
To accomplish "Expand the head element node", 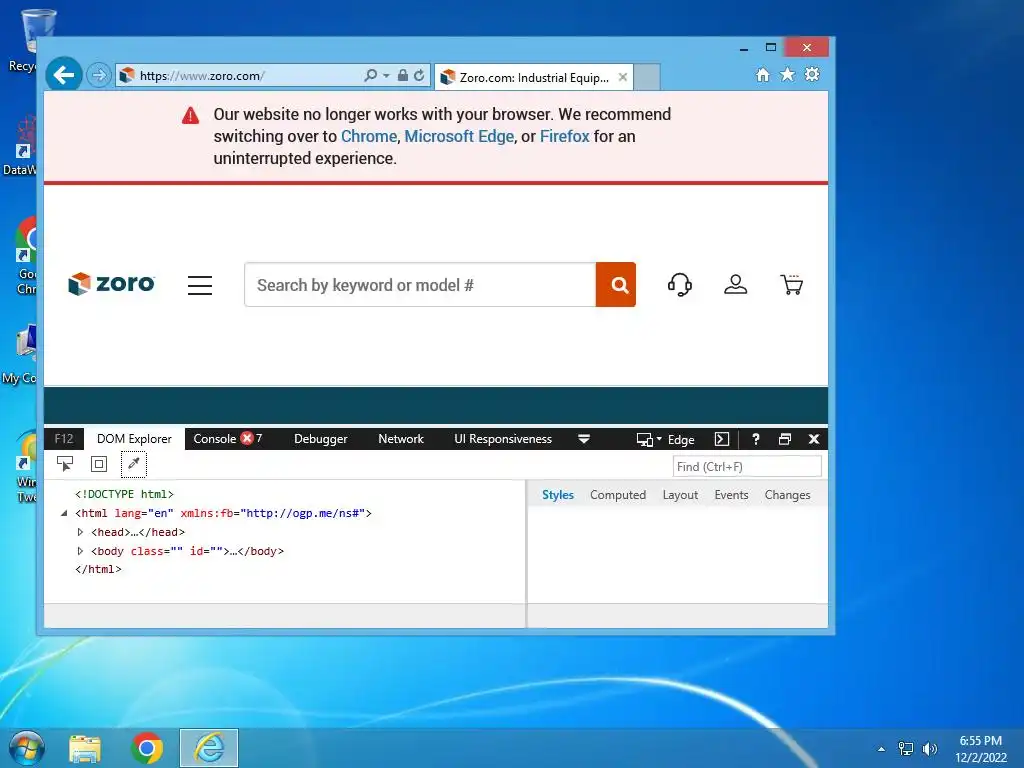I will click(x=80, y=532).
